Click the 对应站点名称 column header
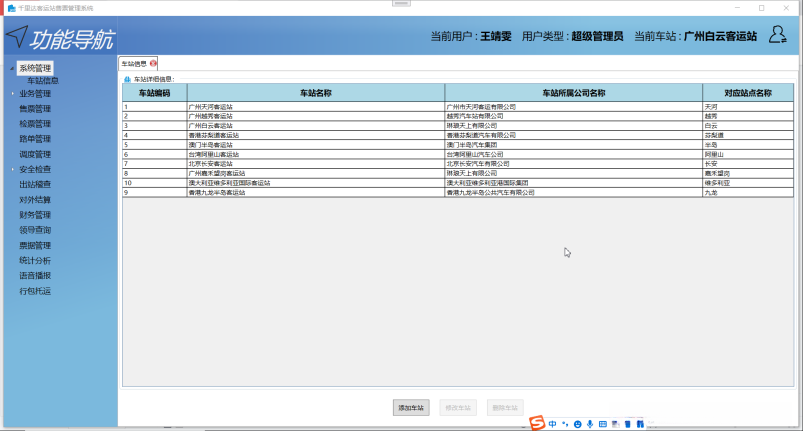 click(x=748, y=93)
